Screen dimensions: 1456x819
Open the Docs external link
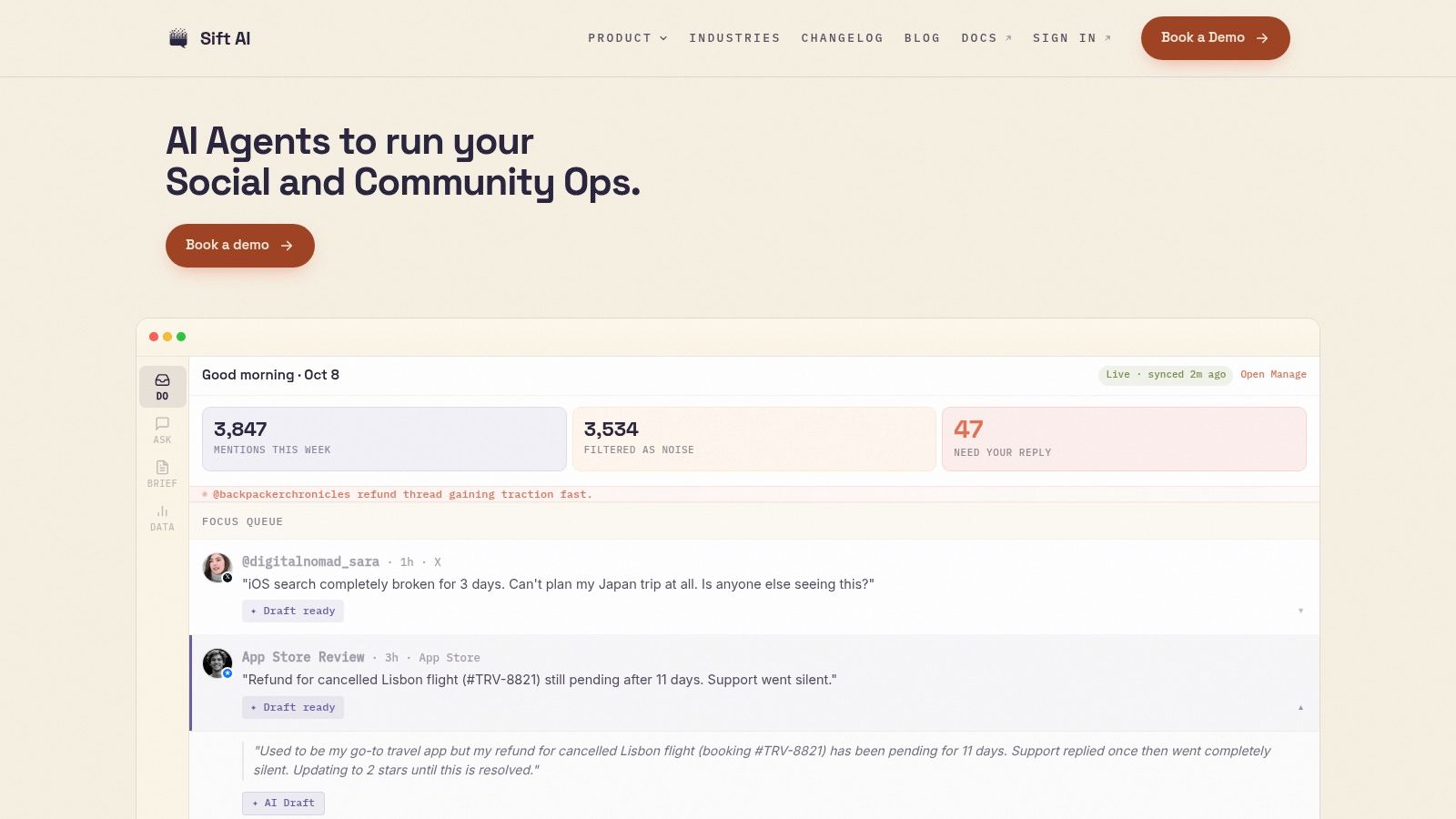point(986,38)
